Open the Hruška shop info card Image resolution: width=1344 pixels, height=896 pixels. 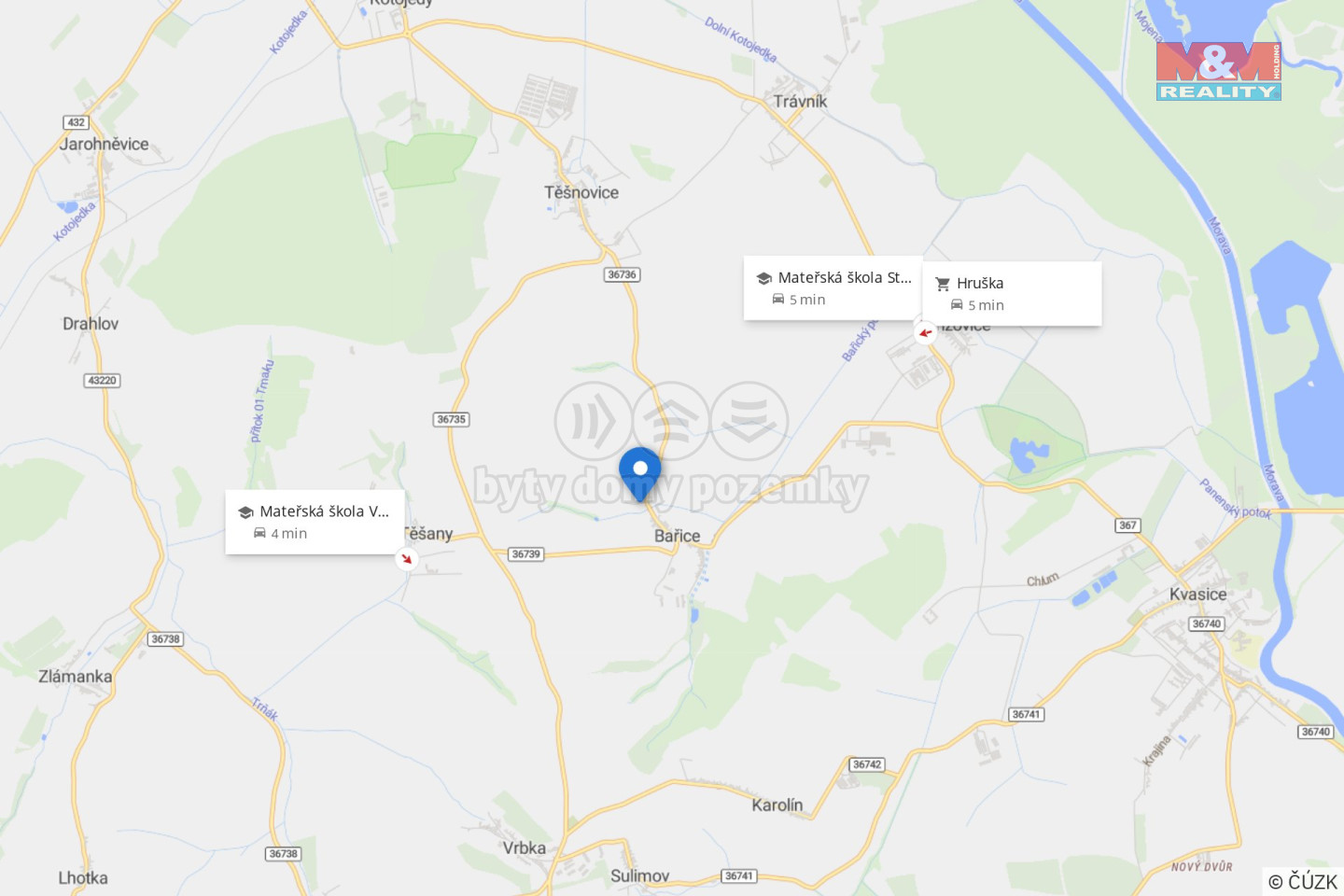point(1012,294)
